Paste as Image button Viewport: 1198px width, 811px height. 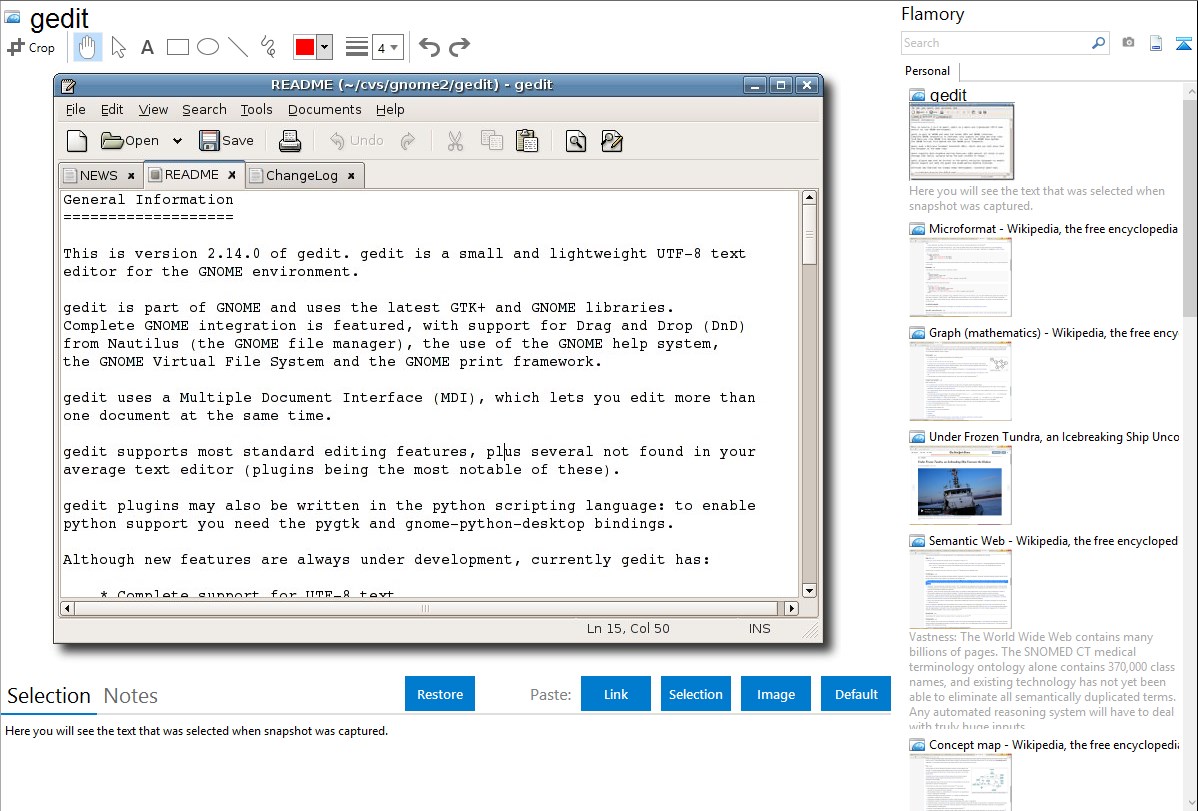775,694
